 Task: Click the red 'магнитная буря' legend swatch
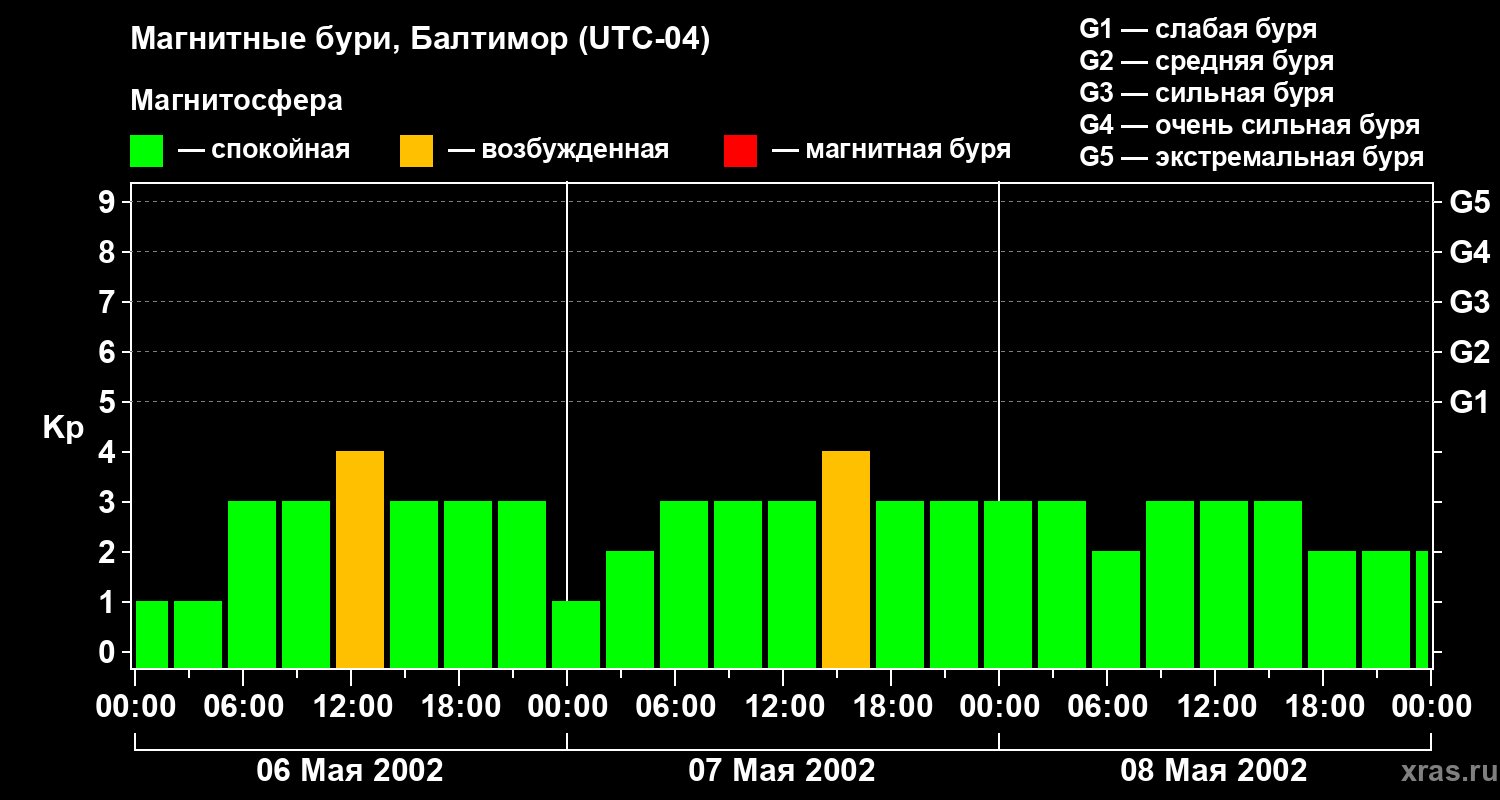point(740,151)
